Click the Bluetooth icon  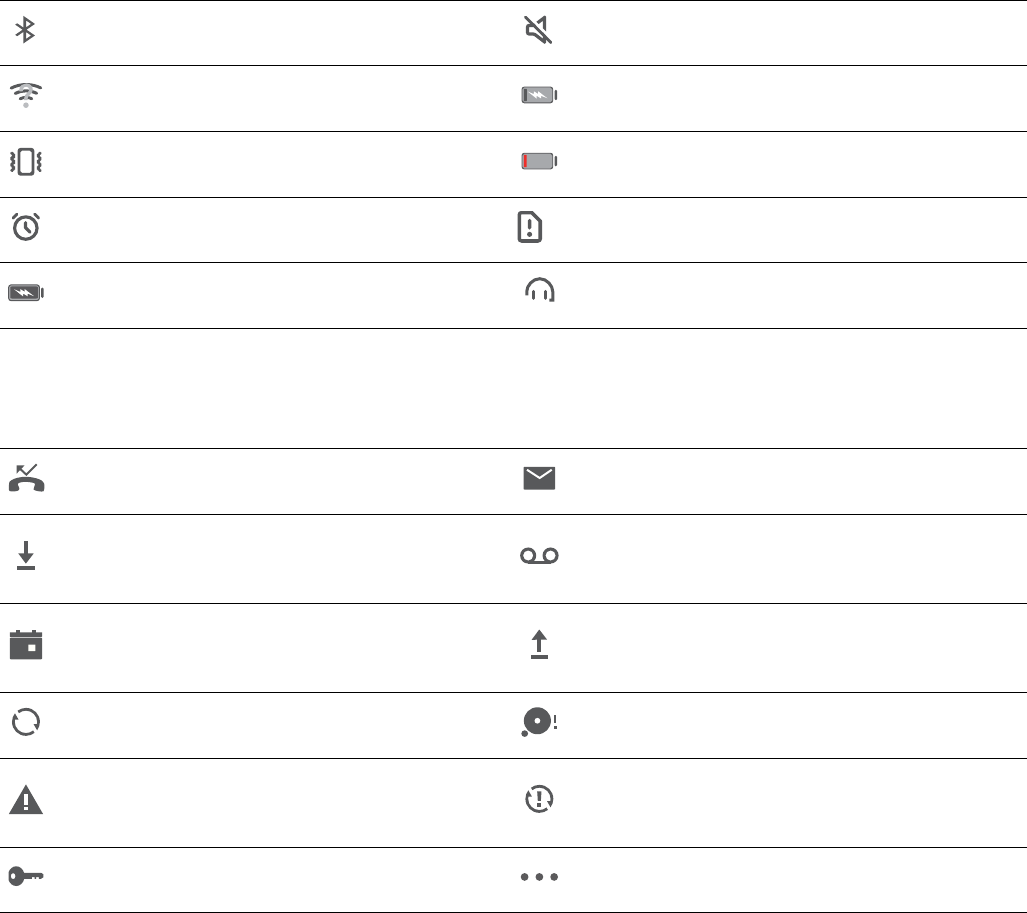coord(25,30)
